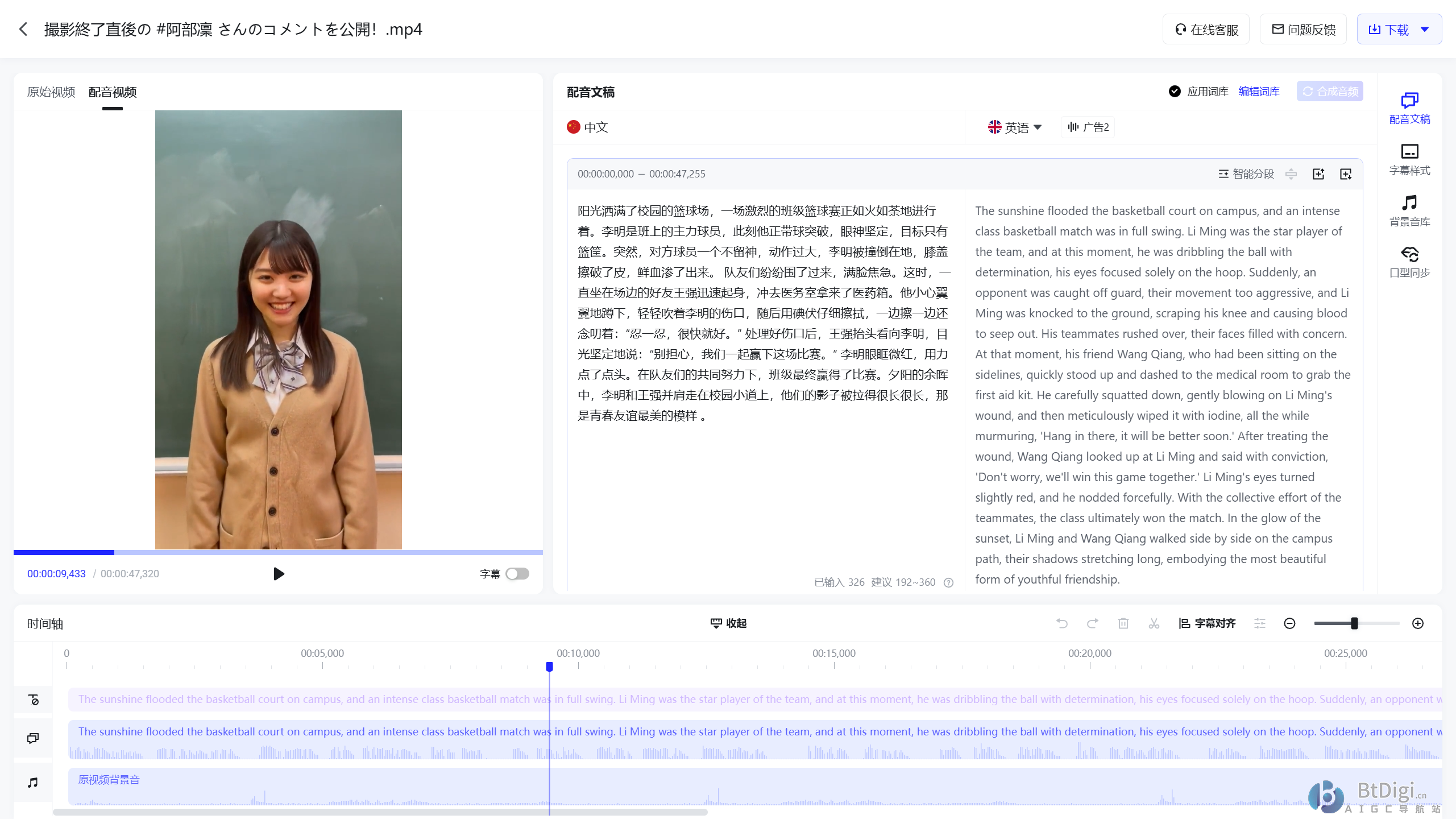This screenshot has width=1456, height=819.
Task: Open the 背景音库 background music library
Action: pyautogui.click(x=1409, y=210)
